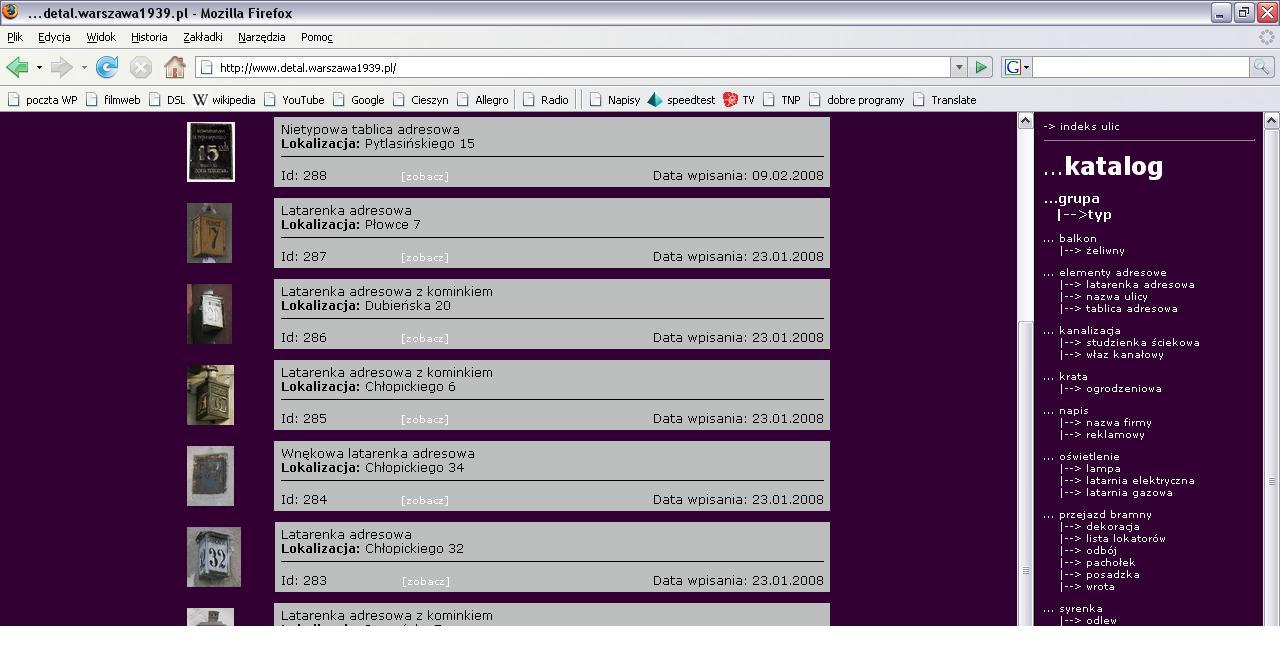The height and width of the screenshot is (649, 1281).
Task: Click the Firefox logo in title bar
Action: (x=11, y=13)
